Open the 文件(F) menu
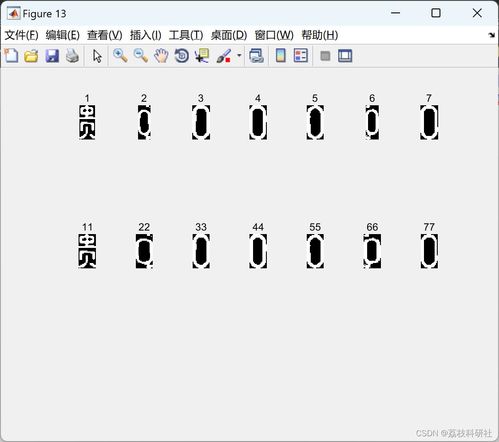 (x=22, y=35)
